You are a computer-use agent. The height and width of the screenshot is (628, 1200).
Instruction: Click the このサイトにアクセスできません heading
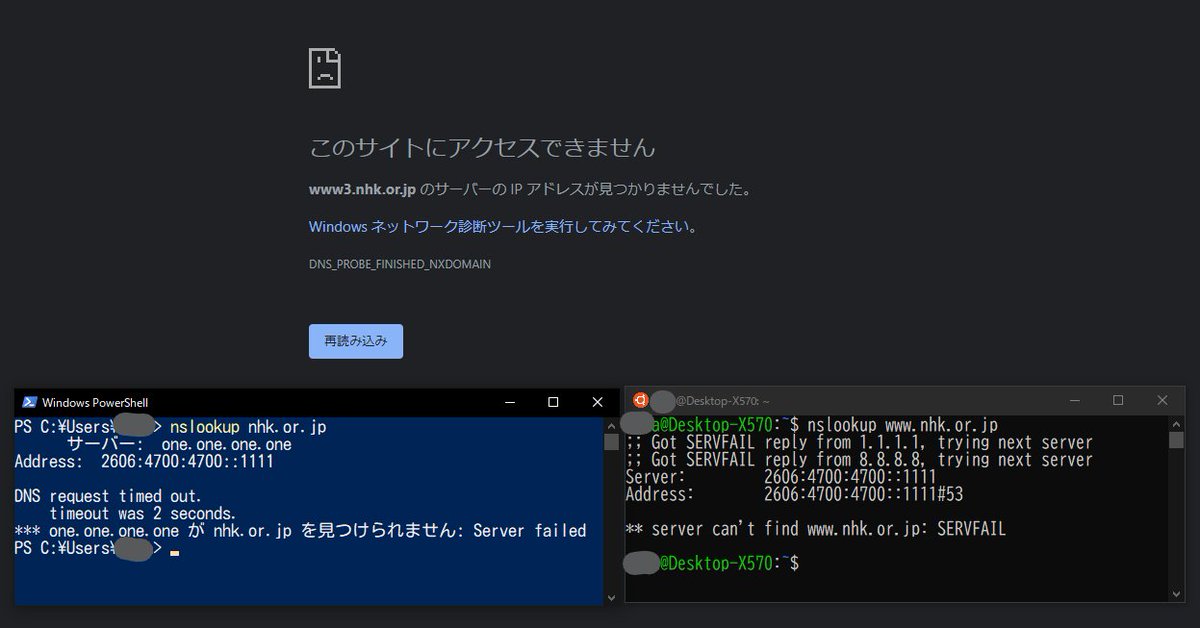[482, 148]
